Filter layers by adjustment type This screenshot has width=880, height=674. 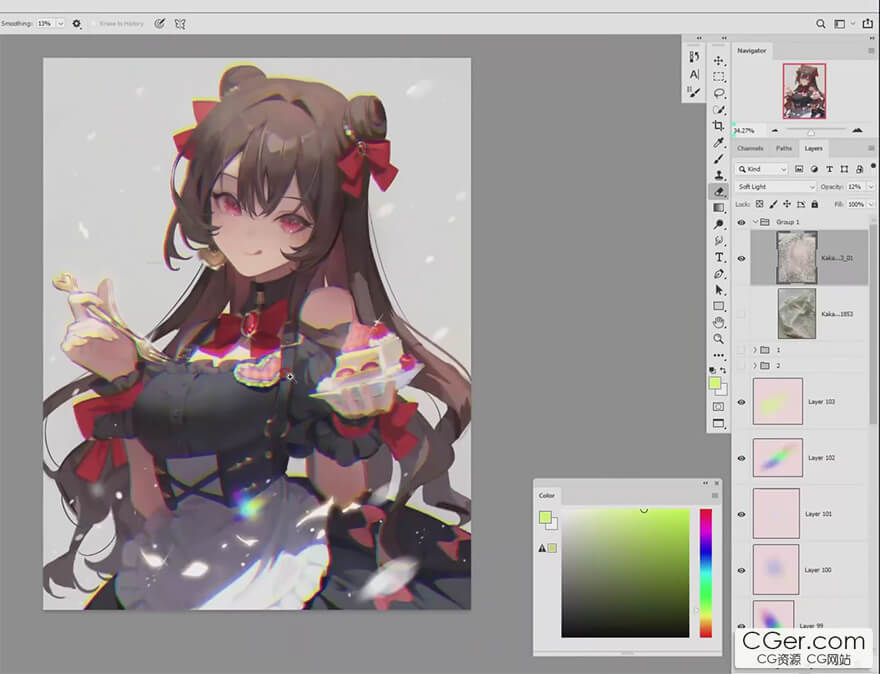pos(814,169)
